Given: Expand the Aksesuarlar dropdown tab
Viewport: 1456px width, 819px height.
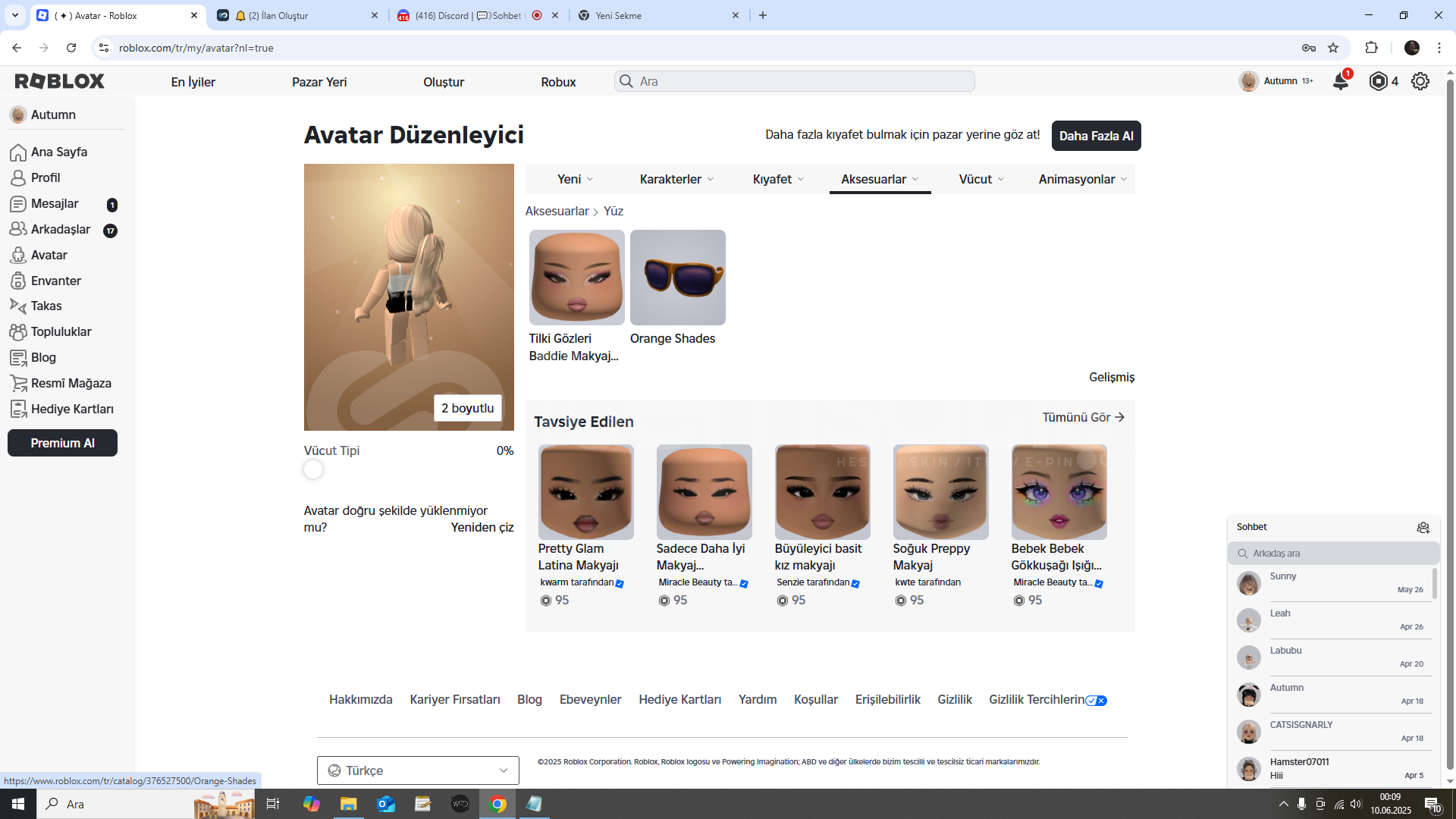Looking at the screenshot, I should pos(880,180).
